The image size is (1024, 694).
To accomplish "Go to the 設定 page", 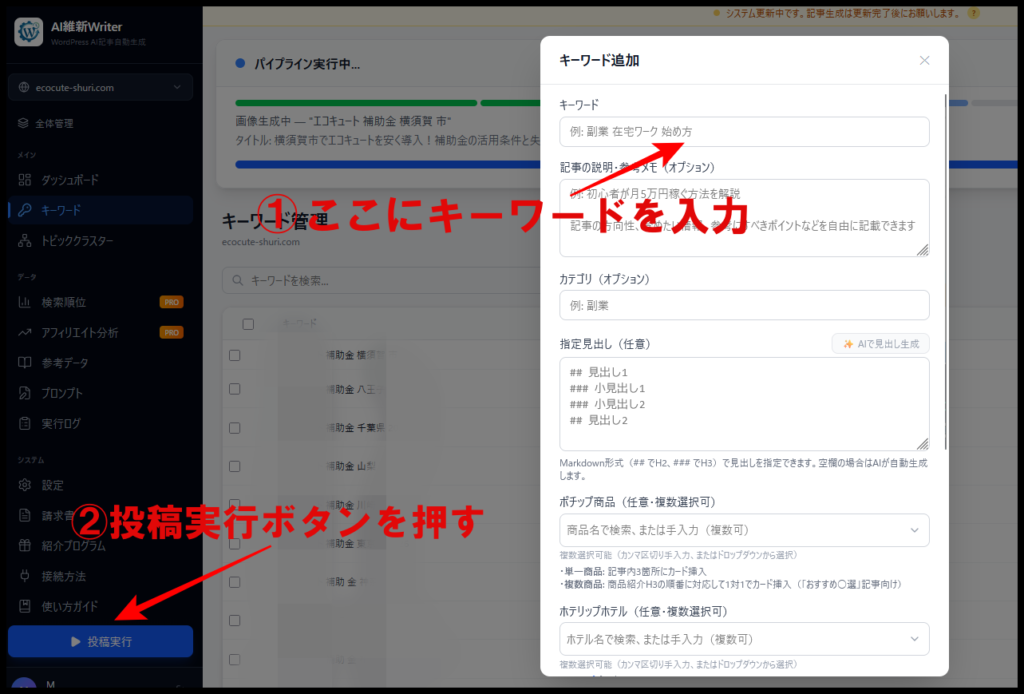I will (x=52, y=485).
